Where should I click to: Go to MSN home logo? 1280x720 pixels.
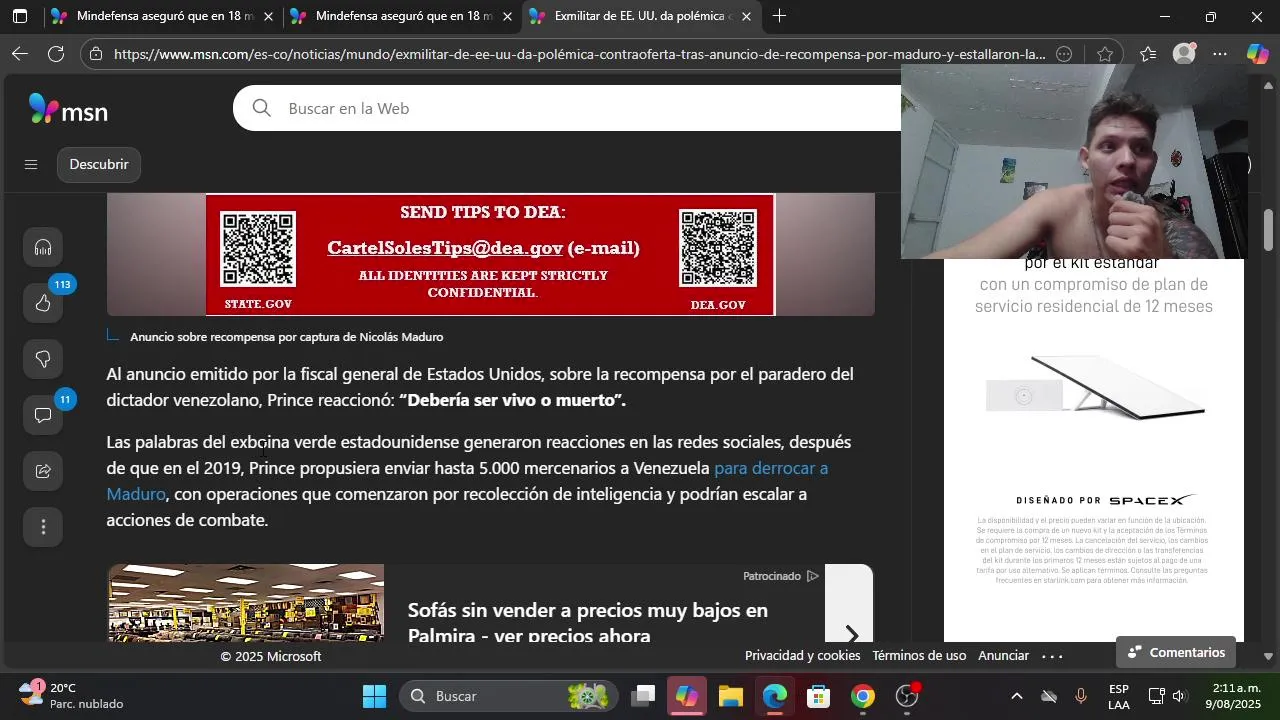[68, 109]
